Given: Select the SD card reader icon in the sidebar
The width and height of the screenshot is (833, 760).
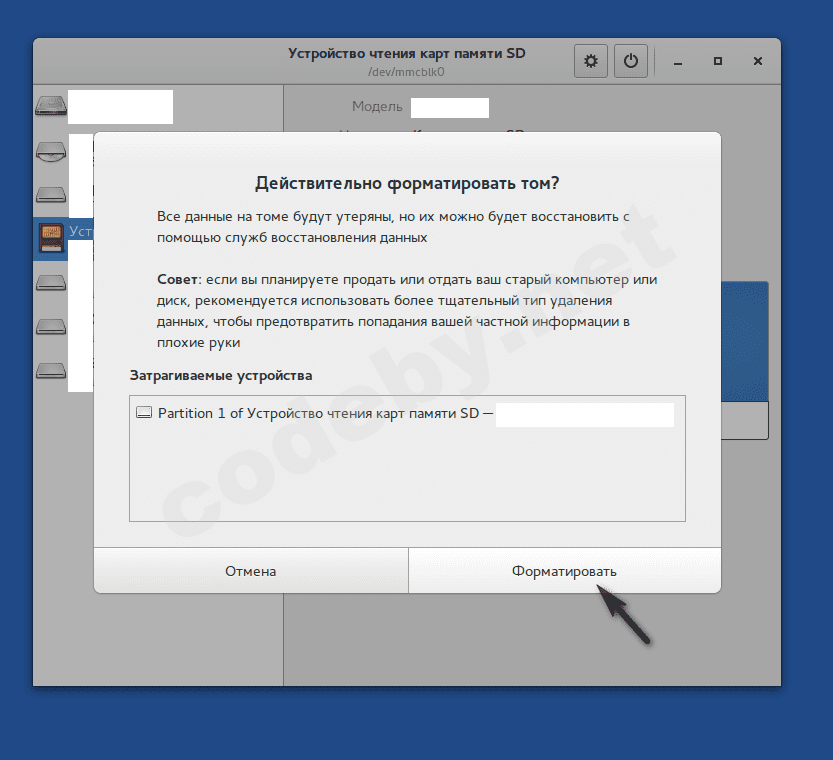Looking at the screenshot, I should point(52,238).
